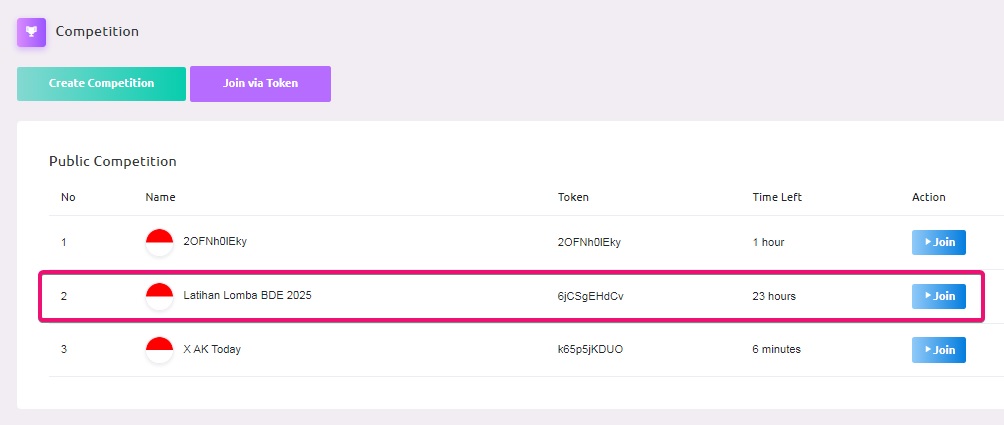Open the Join via Token button
1004x425 pixels.
coord(261,84)
